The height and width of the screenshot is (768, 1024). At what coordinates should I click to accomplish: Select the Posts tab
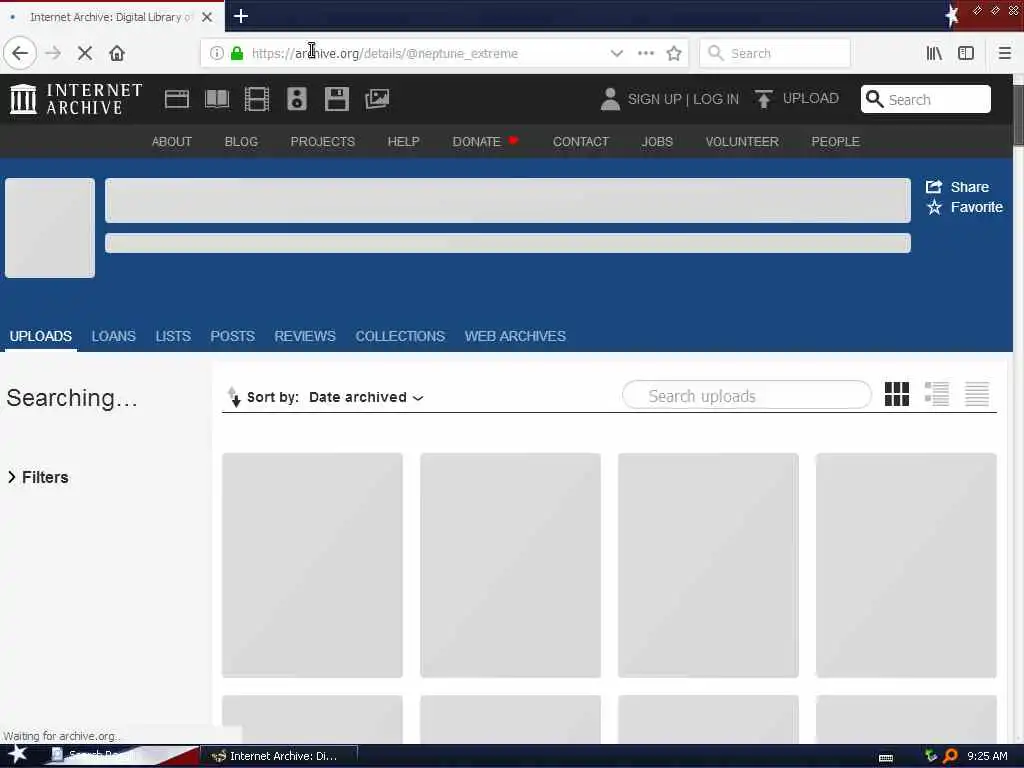coord(232,336)
